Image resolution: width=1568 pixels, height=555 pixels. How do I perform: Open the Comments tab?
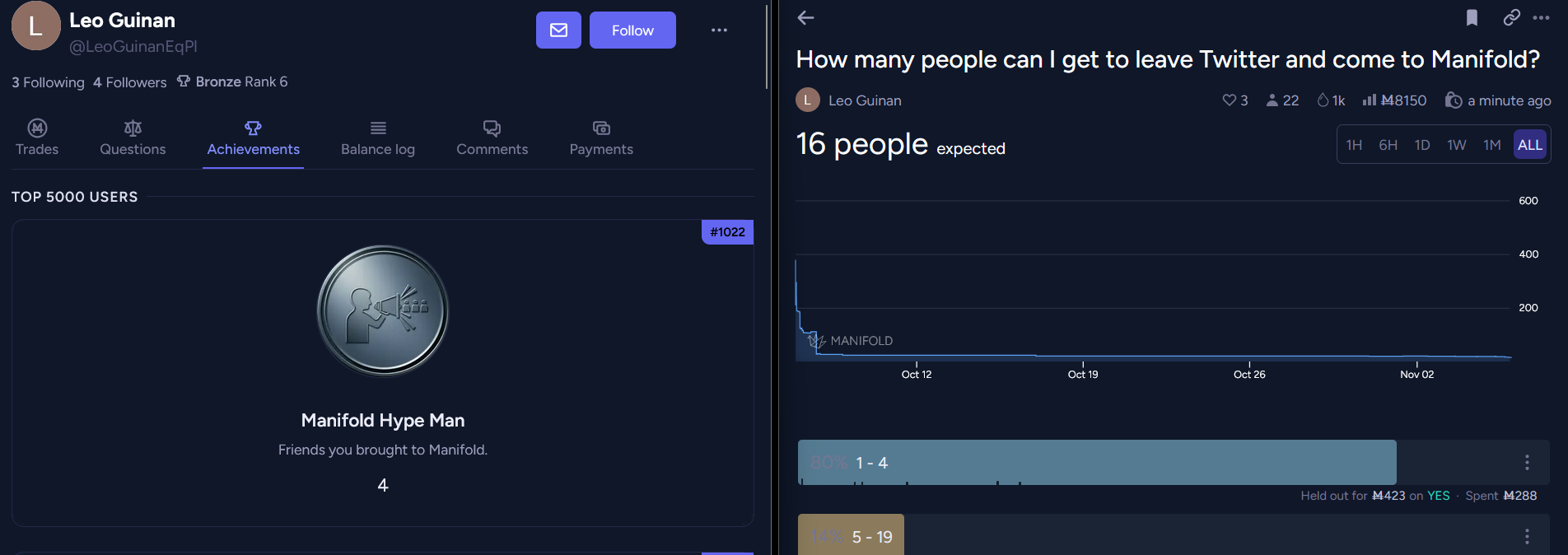pyautogui.click(x=492, y=138)
